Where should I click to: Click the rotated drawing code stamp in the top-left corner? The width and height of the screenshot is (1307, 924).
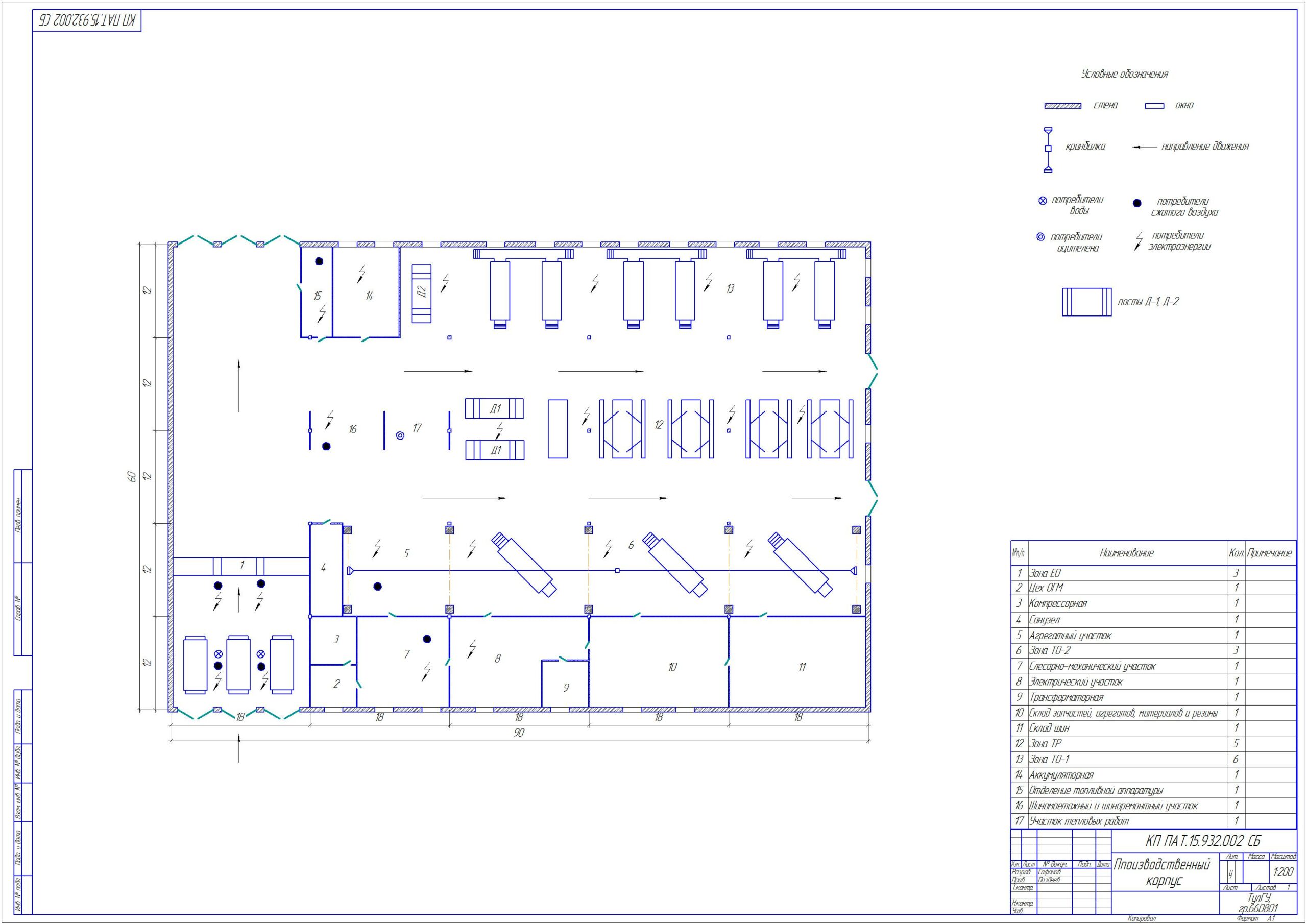86,20
